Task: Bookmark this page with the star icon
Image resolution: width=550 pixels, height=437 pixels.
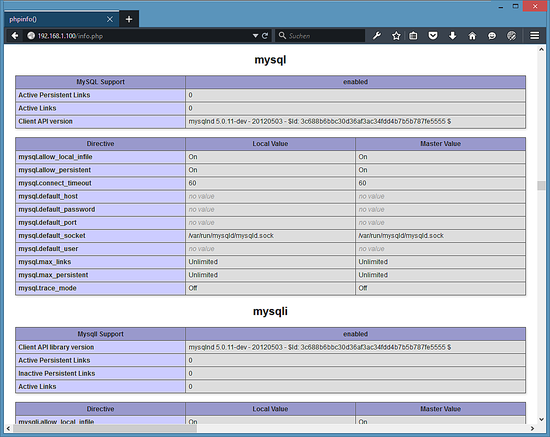Action: click(396, 35)
